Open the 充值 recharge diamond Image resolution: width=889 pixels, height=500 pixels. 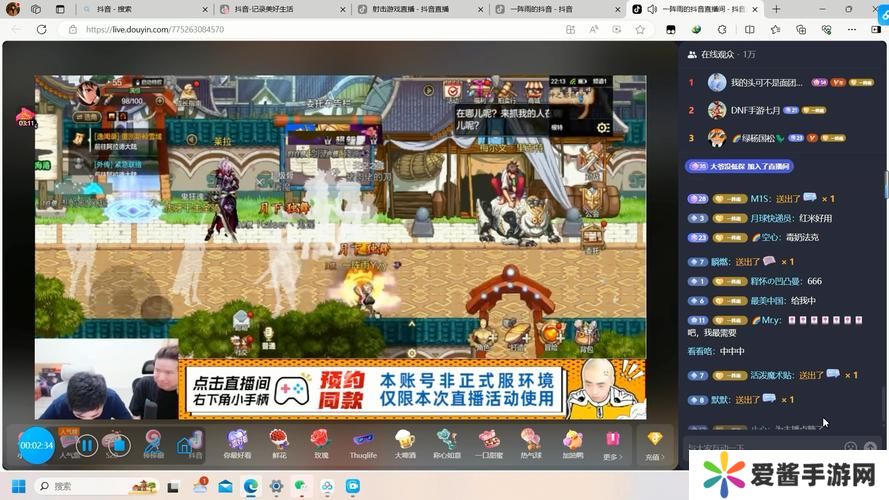coord(655,443)
